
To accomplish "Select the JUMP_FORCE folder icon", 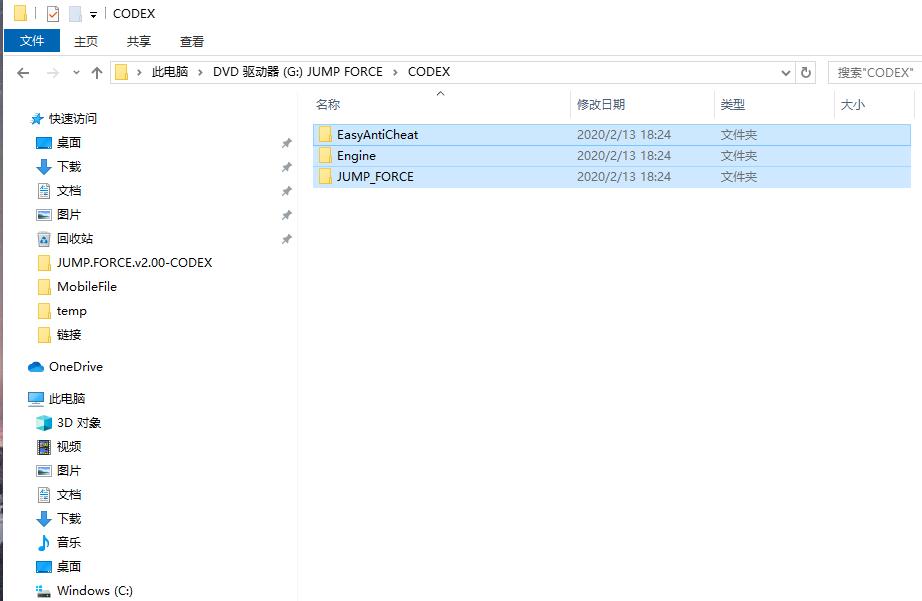I will pyautogui.click(x=325, y=176).
